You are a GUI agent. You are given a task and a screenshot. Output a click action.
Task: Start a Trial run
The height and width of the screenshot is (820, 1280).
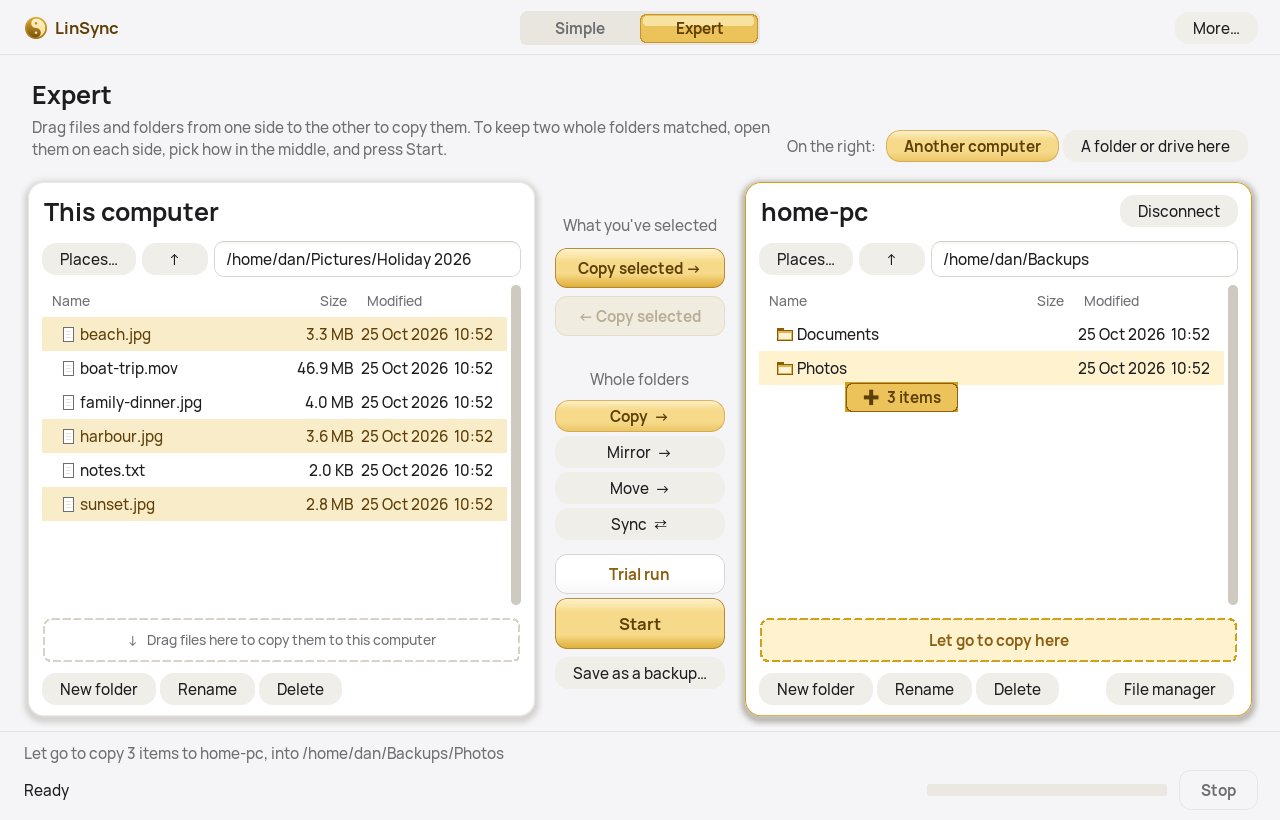(640, 574)
